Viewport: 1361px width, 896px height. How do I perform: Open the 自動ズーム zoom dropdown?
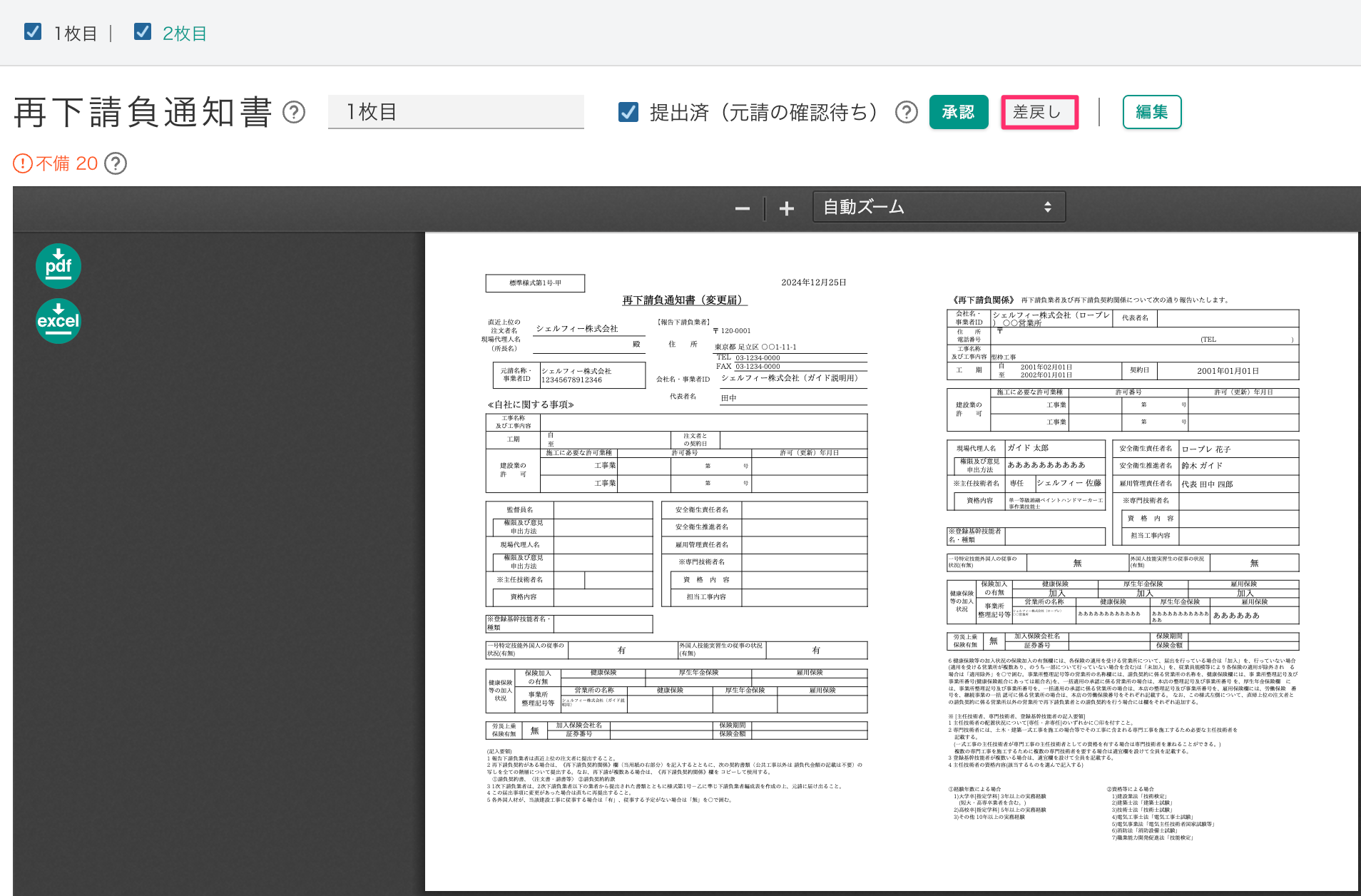click(x=938, y=207)
